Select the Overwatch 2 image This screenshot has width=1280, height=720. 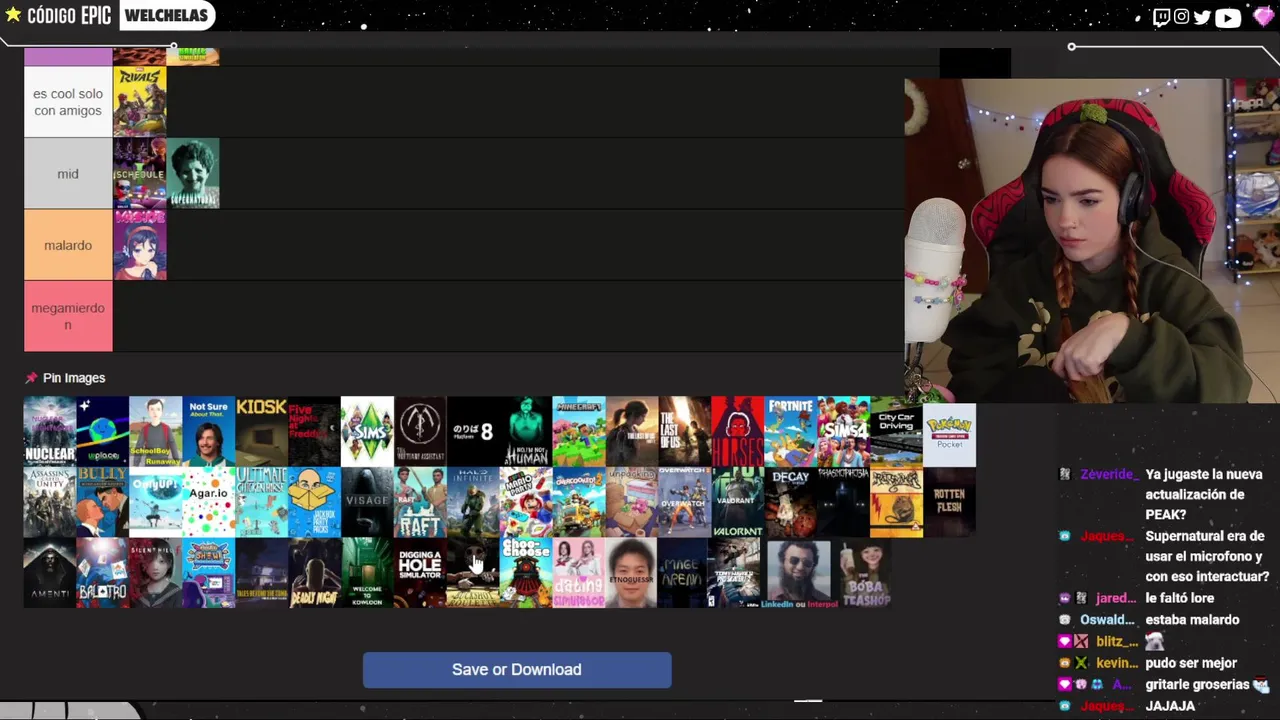coord(685,502)
